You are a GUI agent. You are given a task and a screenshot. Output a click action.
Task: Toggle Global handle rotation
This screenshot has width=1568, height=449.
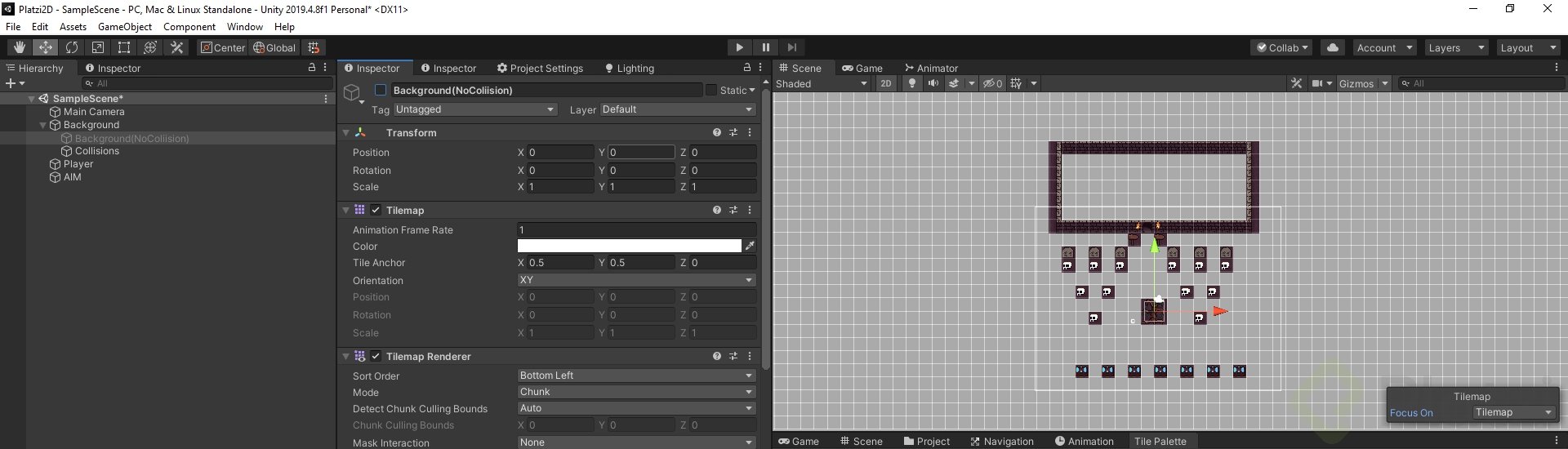pos(274,47)
